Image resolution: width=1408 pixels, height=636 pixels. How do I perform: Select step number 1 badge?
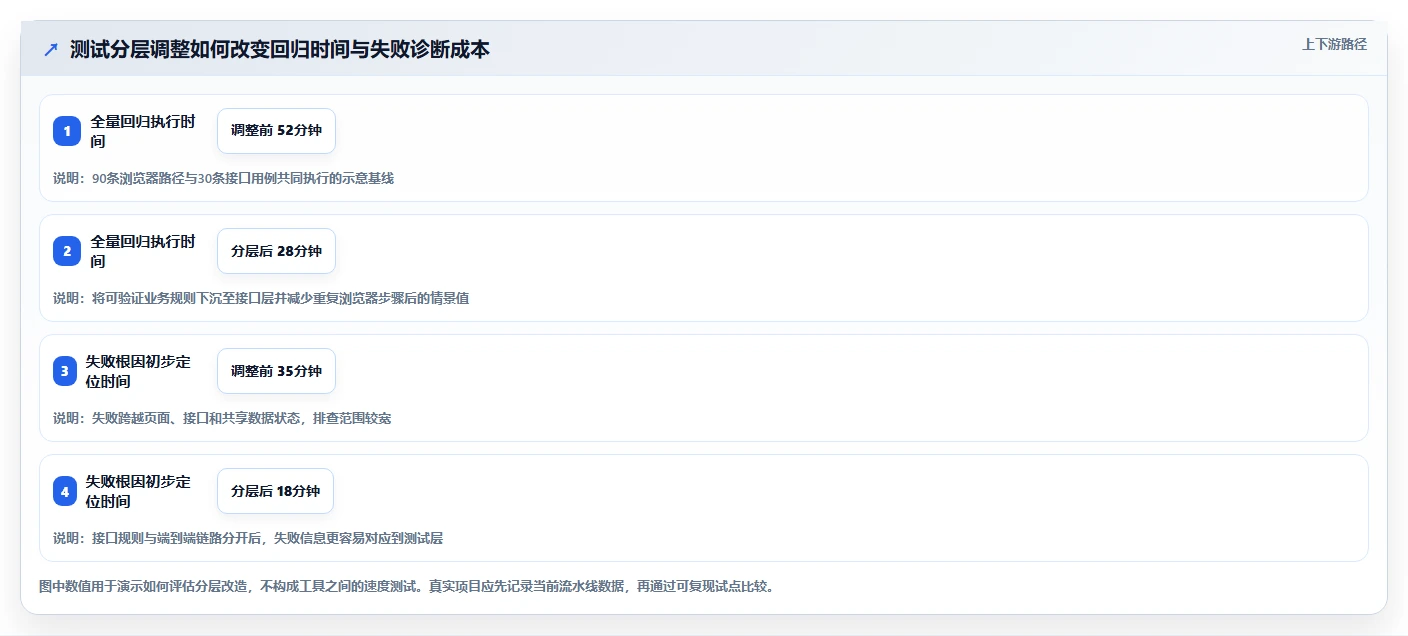[x=67, y=131]
